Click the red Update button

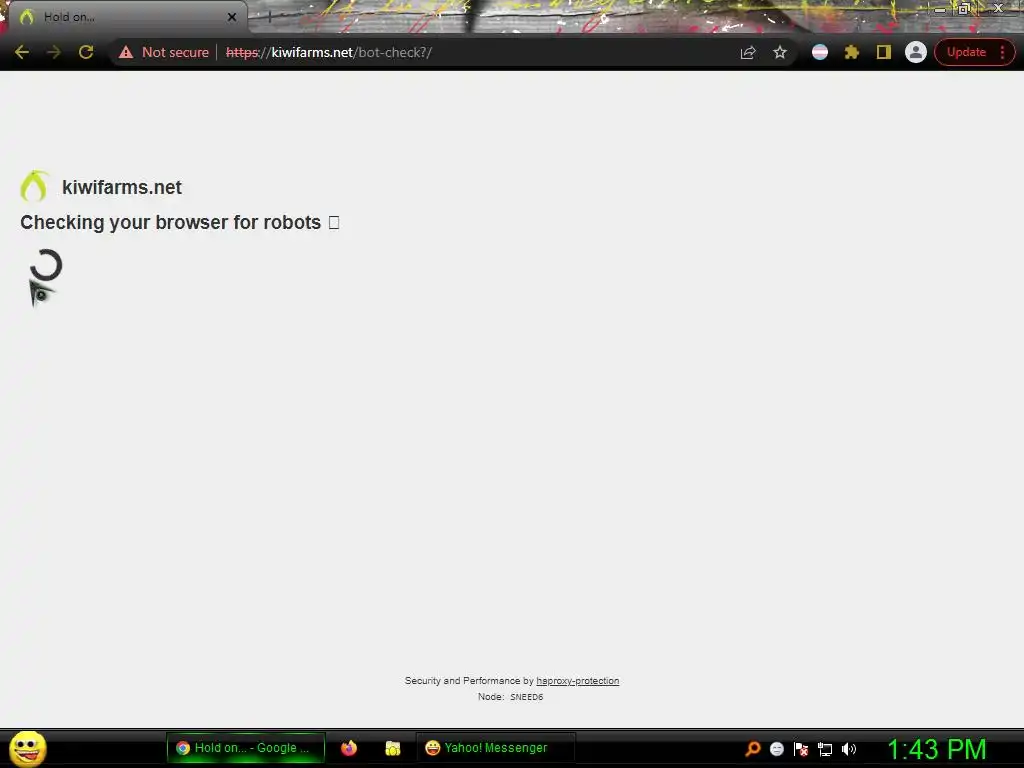coord(966,52)
